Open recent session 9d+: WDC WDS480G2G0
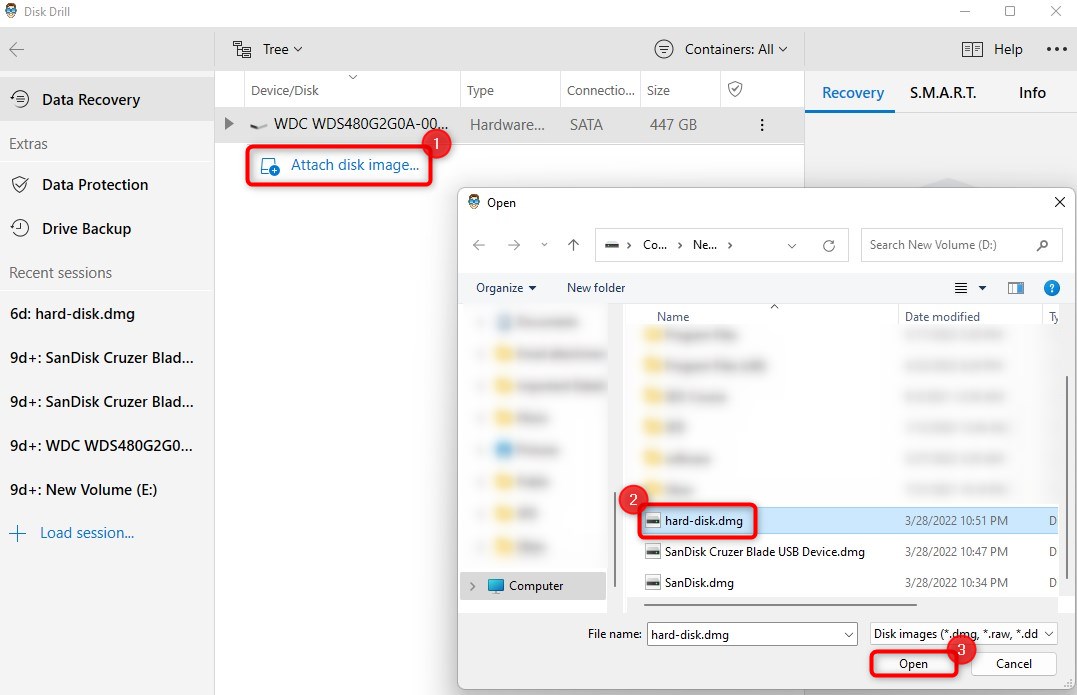 (101, 446)
